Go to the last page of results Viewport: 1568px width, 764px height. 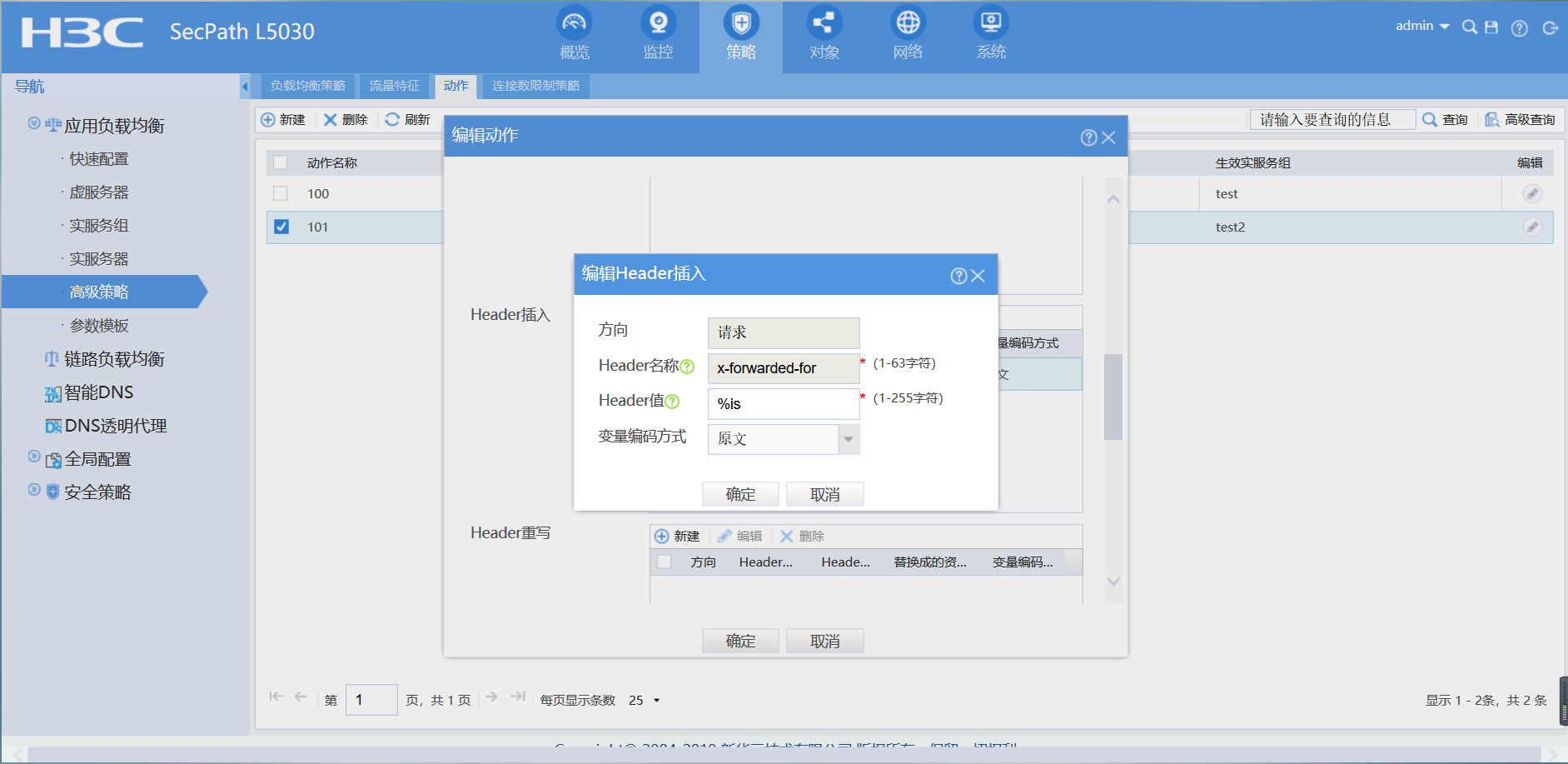pyautogui.click(x=518, y=697)
